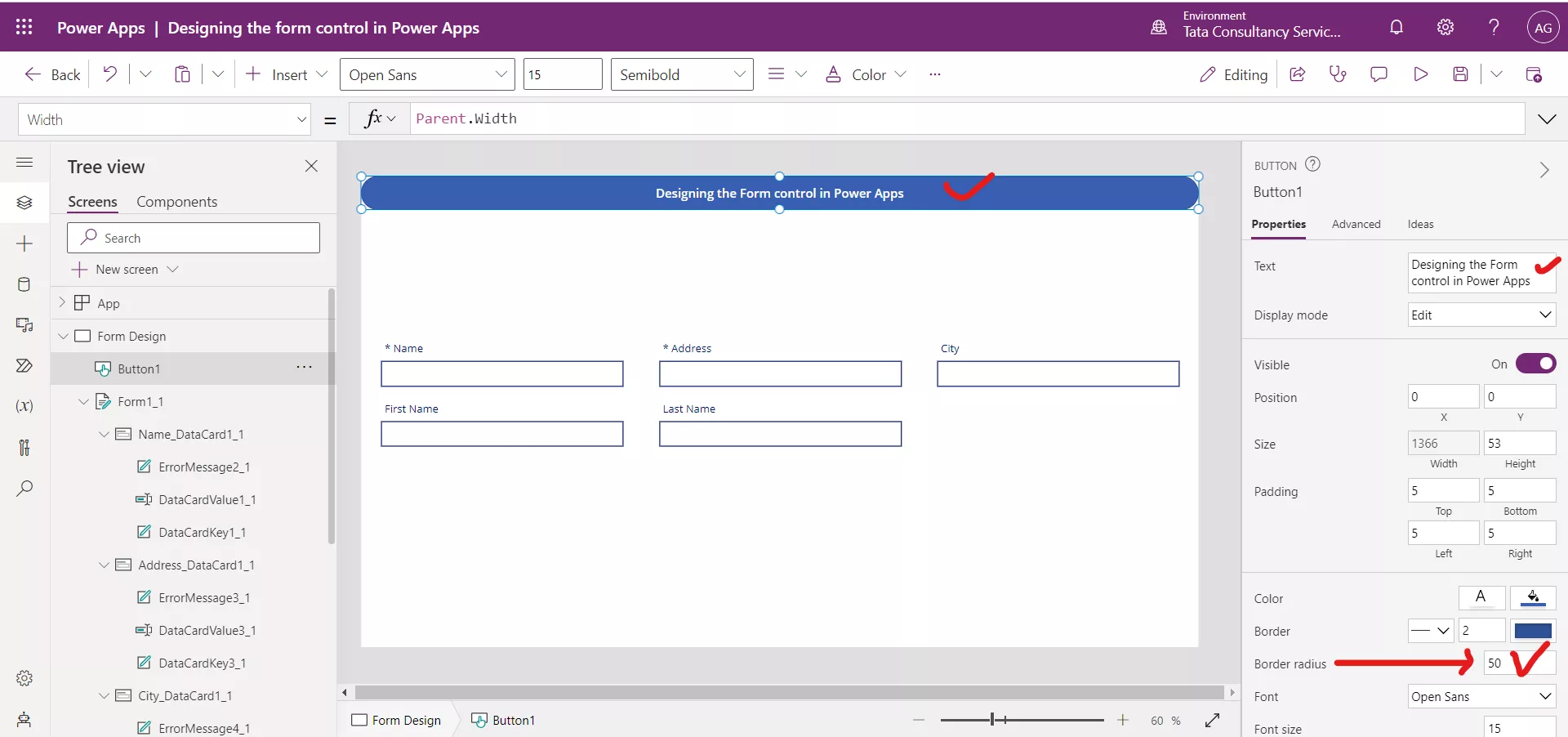The height and width of the screenshot is (737, 1568).
Task: Collapse the Form1_1 tree item
Action: click(x=82, y=401)
